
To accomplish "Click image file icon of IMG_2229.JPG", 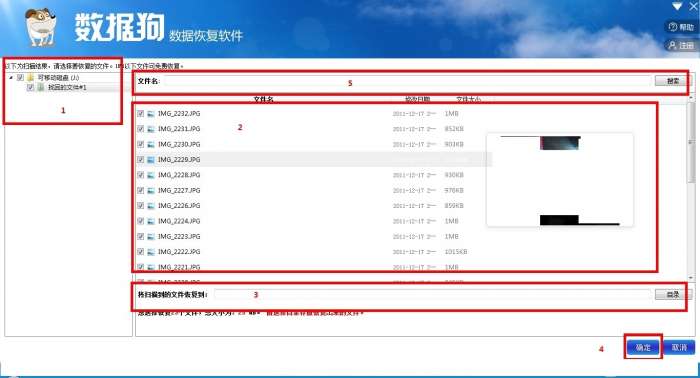I will pyautogui.click(x=151, y=160).
